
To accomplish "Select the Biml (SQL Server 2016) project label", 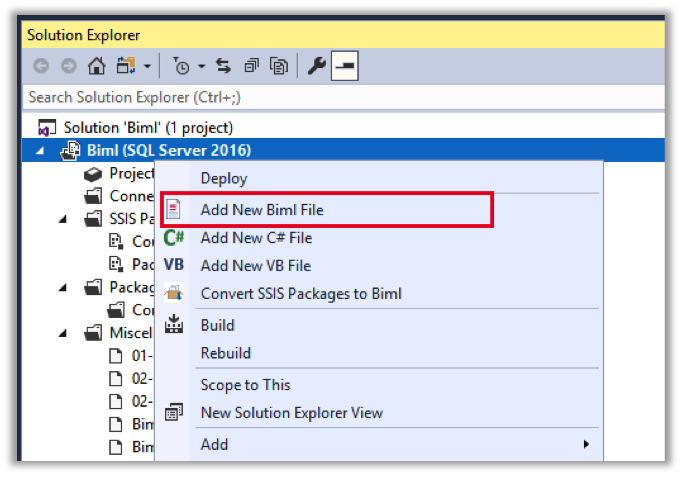I will click(x=169, y=150).
